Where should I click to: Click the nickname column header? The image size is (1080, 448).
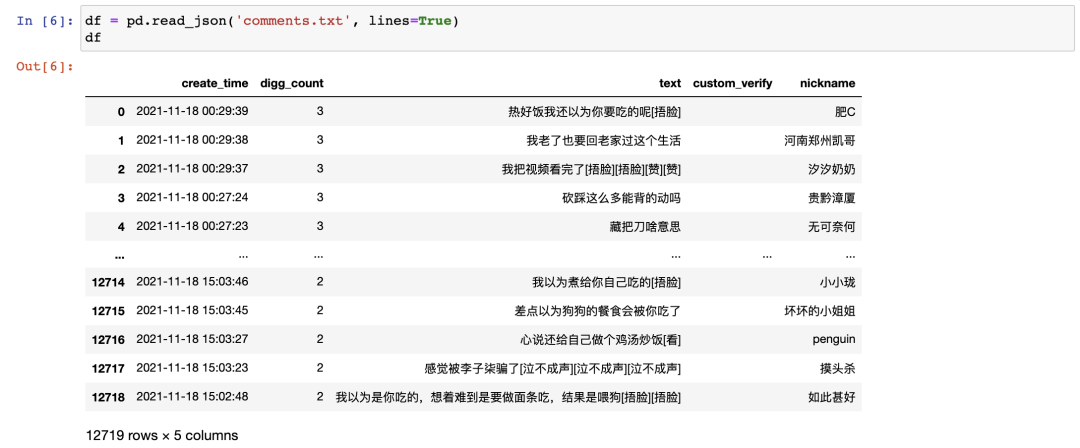click(827, 83)
